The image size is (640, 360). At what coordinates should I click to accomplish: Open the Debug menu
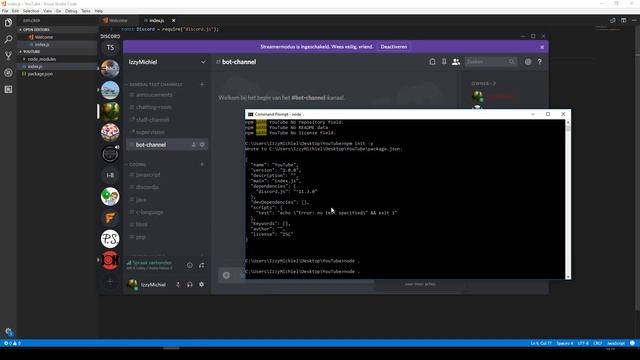click(x=71, y=11)
